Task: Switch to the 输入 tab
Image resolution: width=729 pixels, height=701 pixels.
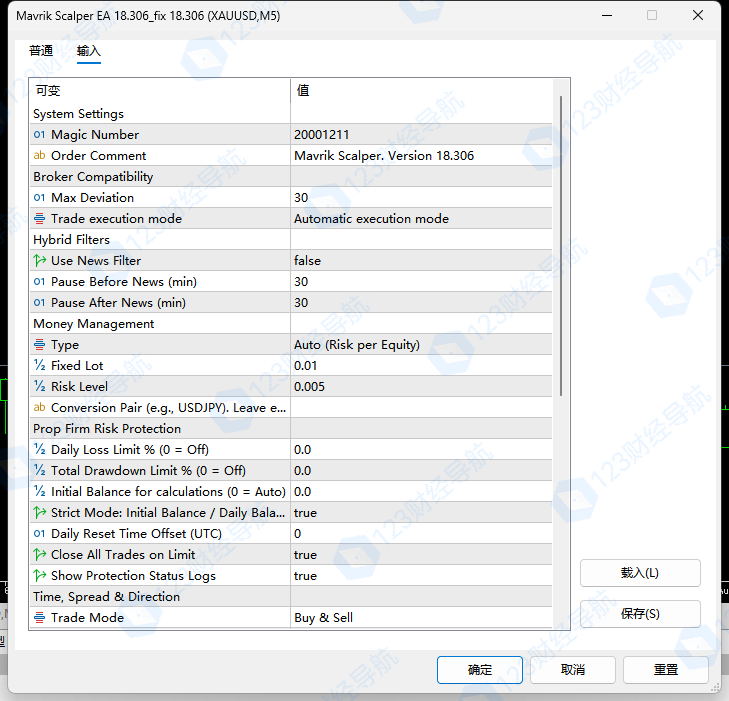Action: point(89,51)
